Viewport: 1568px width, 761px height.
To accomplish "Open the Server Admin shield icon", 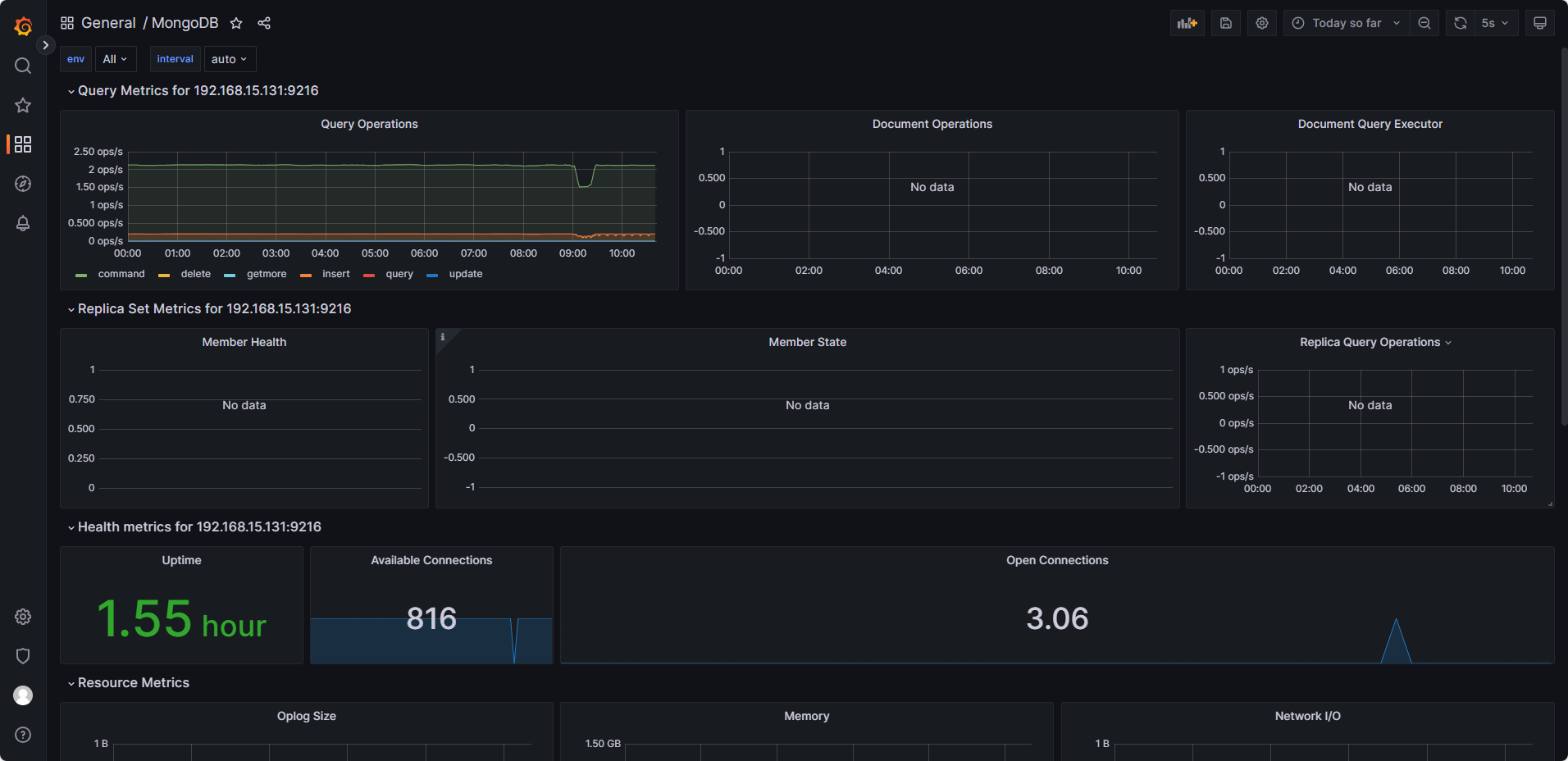I will [x=23, y=656].
